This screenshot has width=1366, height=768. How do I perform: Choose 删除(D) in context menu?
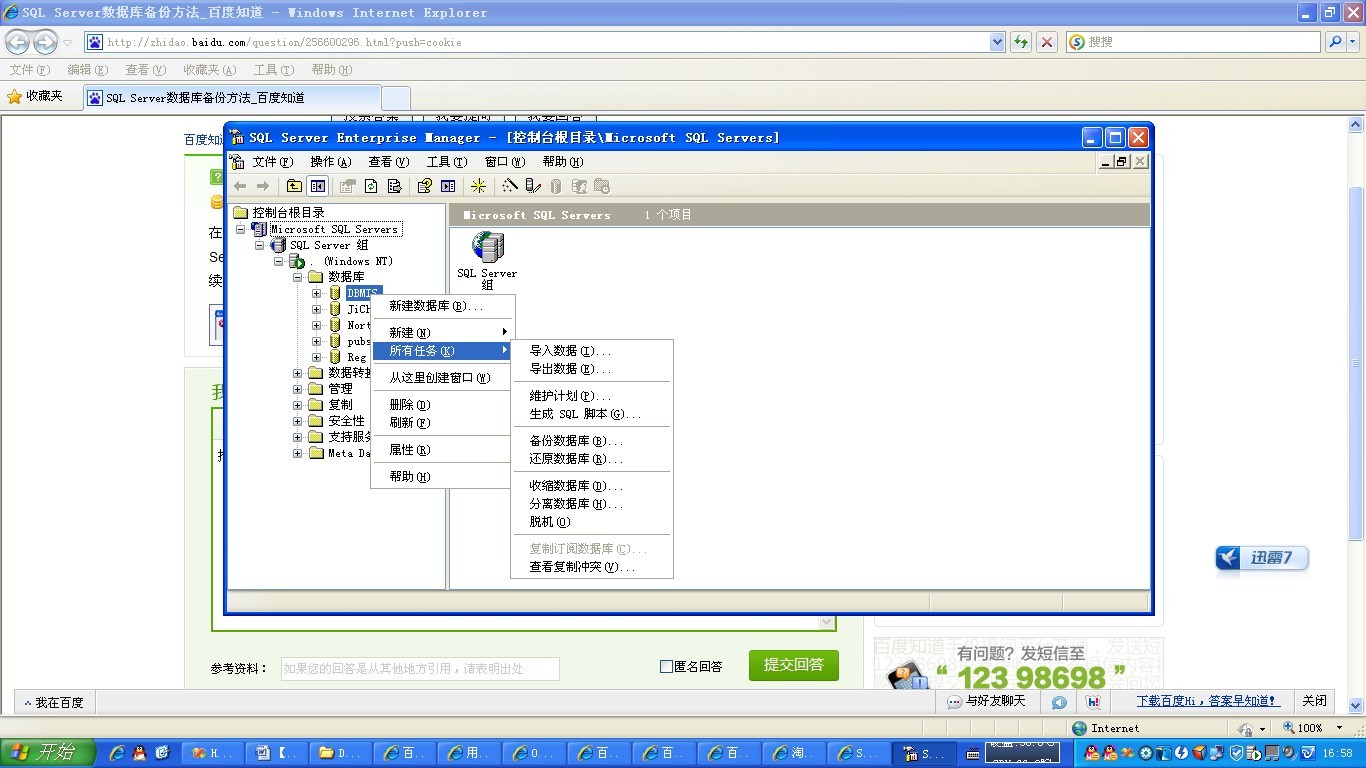coord(441,405)
